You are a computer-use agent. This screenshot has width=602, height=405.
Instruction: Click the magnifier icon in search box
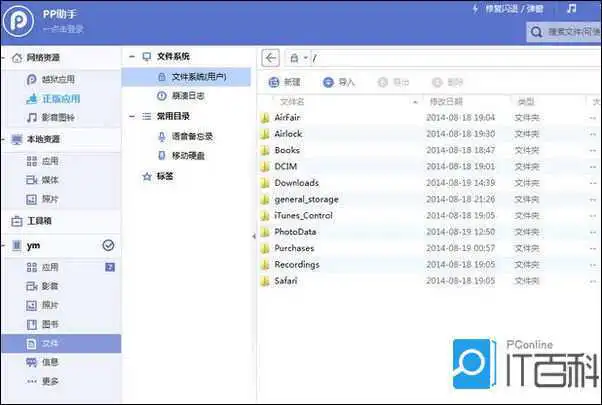coord(536,32)
